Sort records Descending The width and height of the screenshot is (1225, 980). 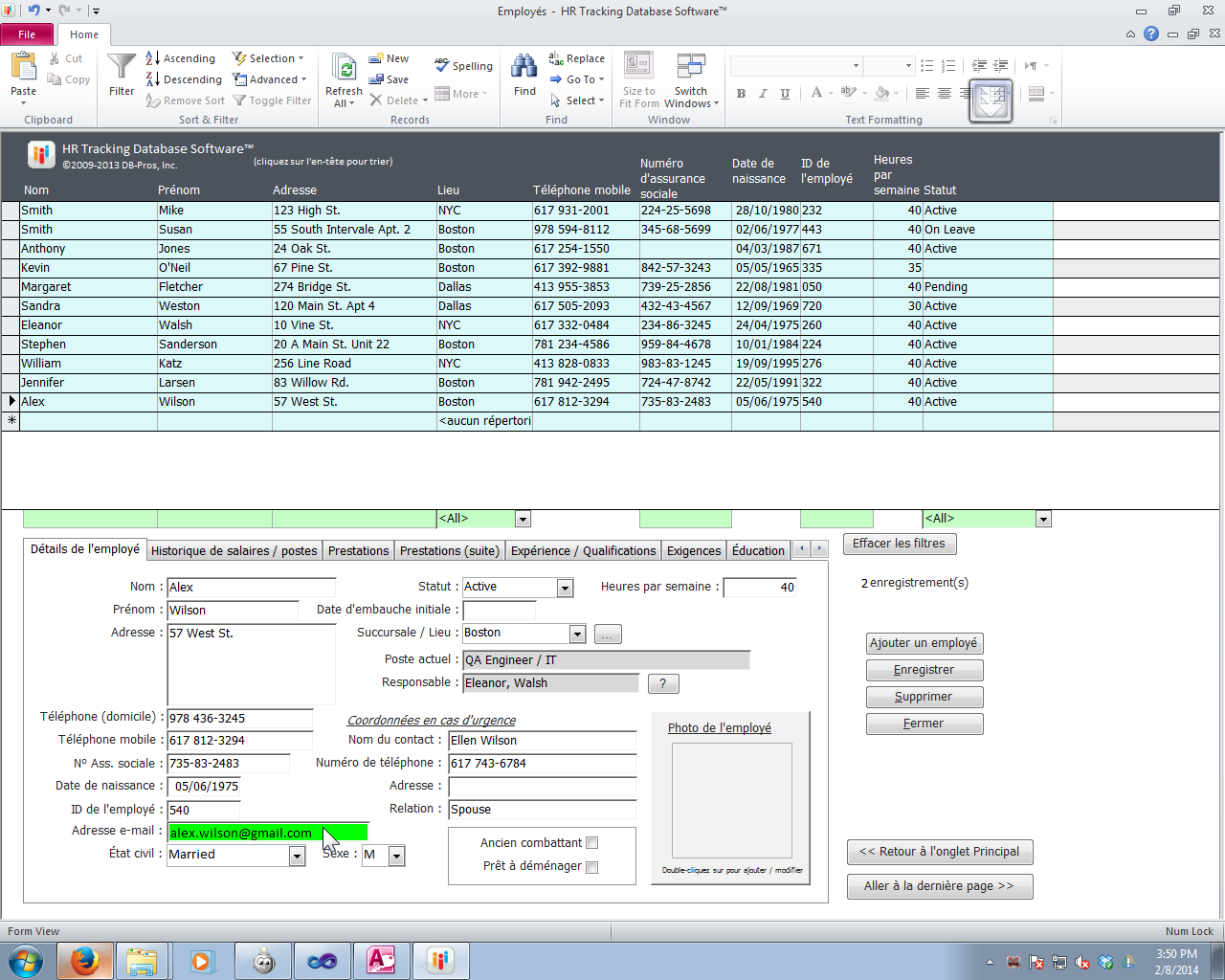coord(184,79)
